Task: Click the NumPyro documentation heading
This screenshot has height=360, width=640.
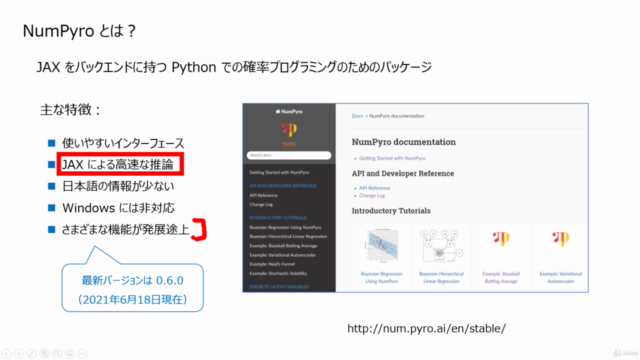Action: click(404, 142)
